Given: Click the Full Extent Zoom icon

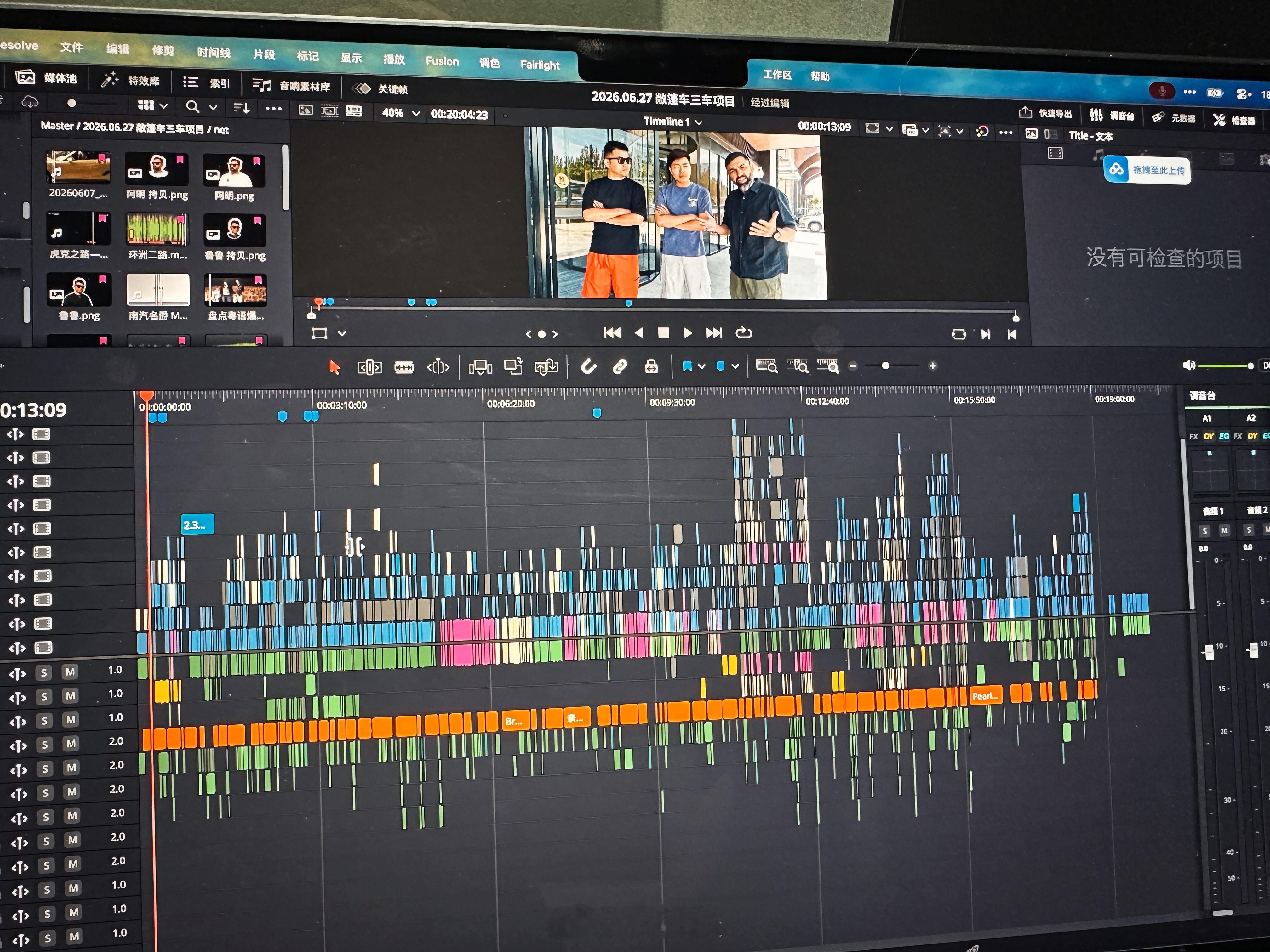Looking at the screenshot, I should (766, 365).
